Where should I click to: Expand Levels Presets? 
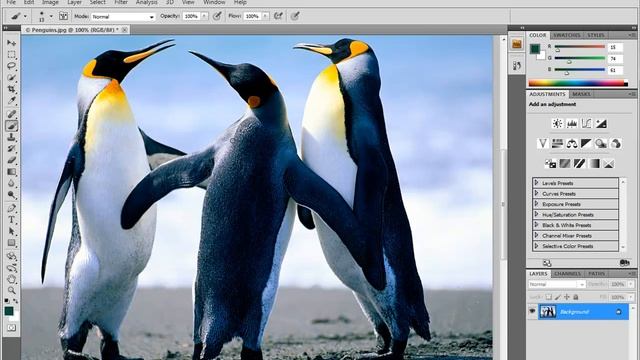(x=536, y=183)
